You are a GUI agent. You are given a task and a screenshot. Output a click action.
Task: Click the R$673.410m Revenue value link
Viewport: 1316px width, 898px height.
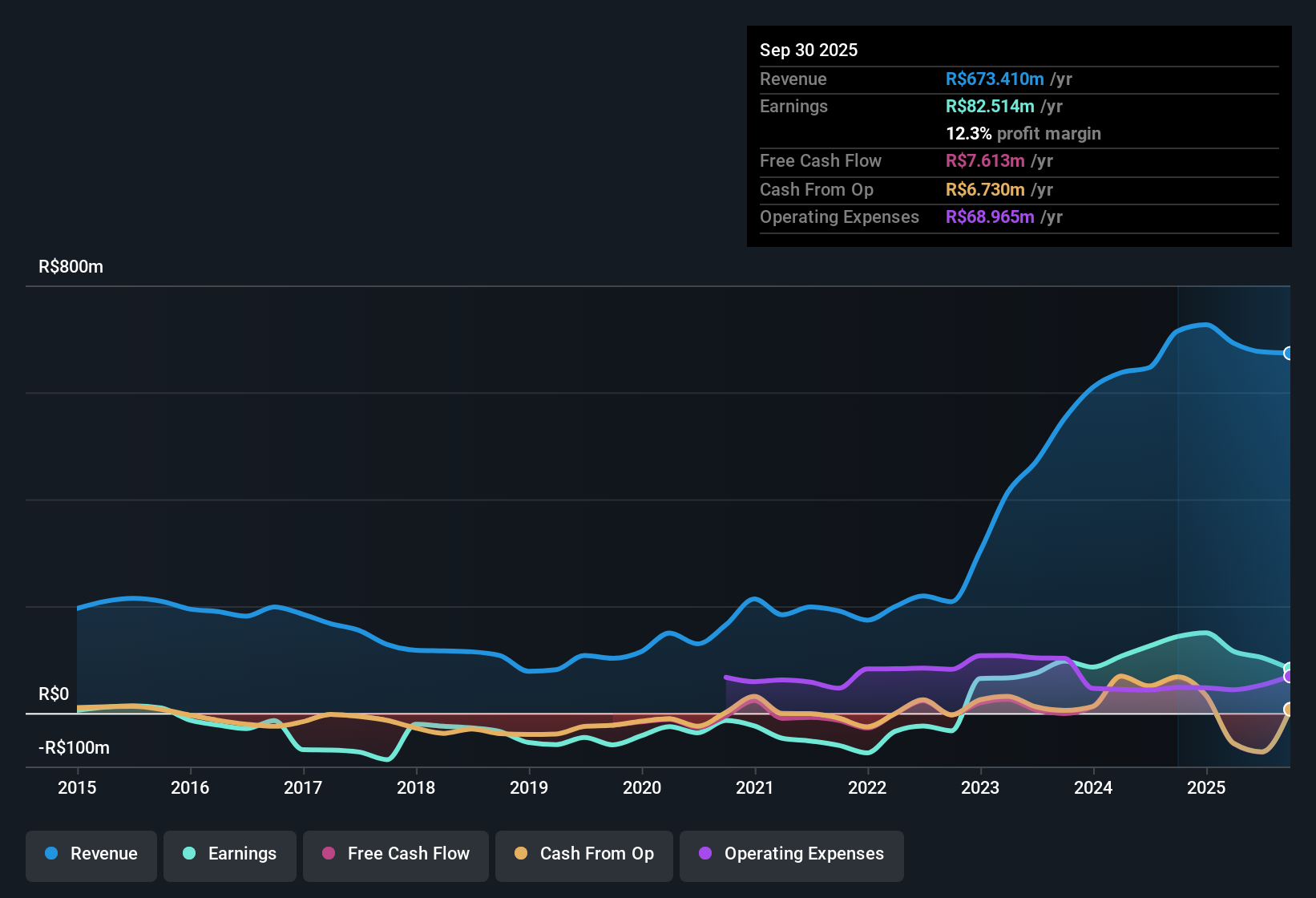pos(995,79)
